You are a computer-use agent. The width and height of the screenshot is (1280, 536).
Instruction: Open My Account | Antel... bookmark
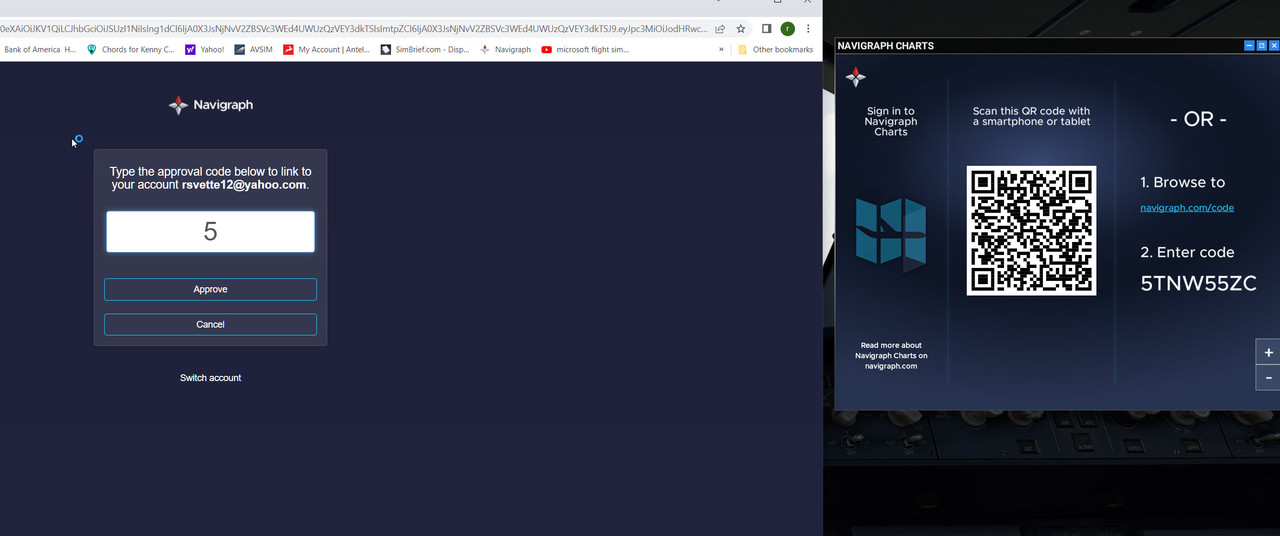coord(326,49)
